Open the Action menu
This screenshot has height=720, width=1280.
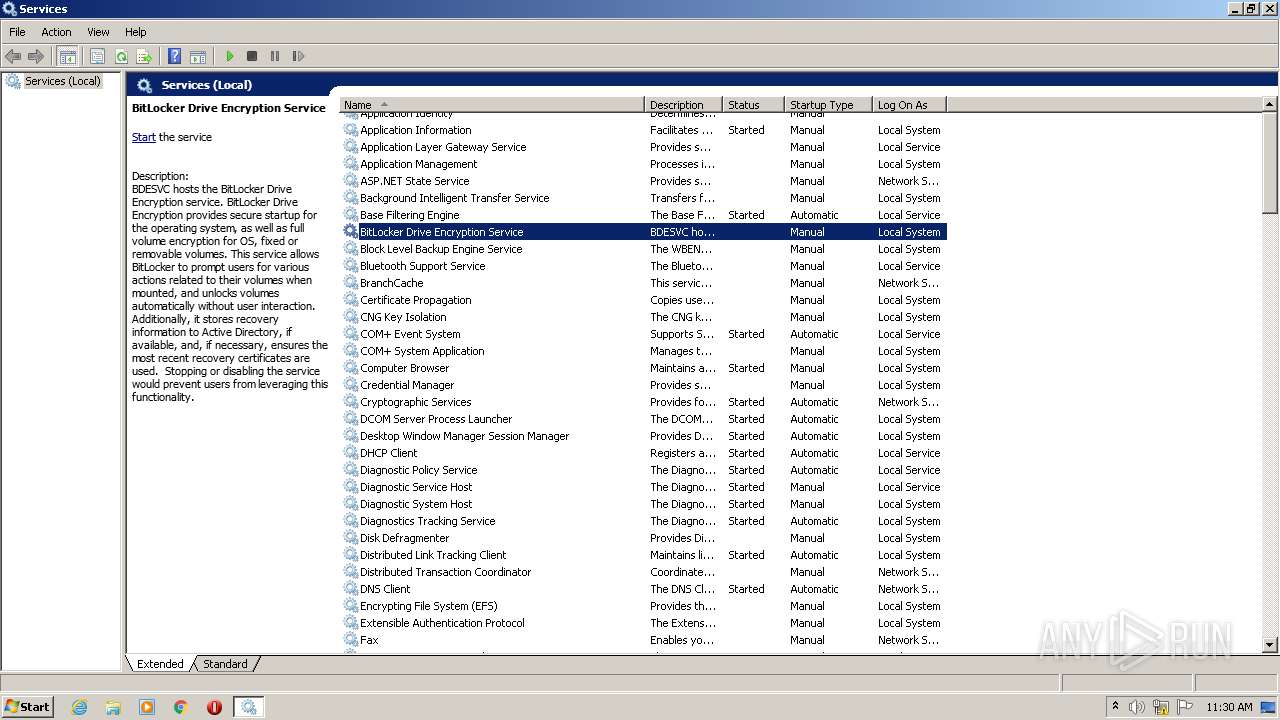(56, 32)
